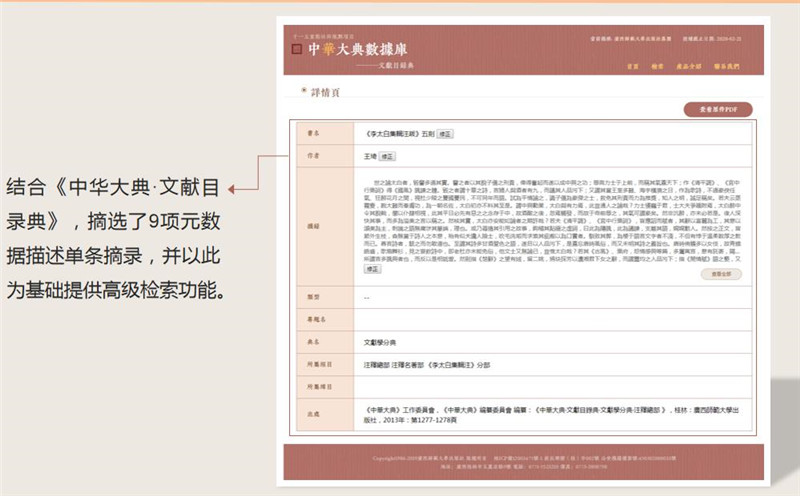
Task: Open the 产品介绍 navigation item
Action: pos(692,66)
